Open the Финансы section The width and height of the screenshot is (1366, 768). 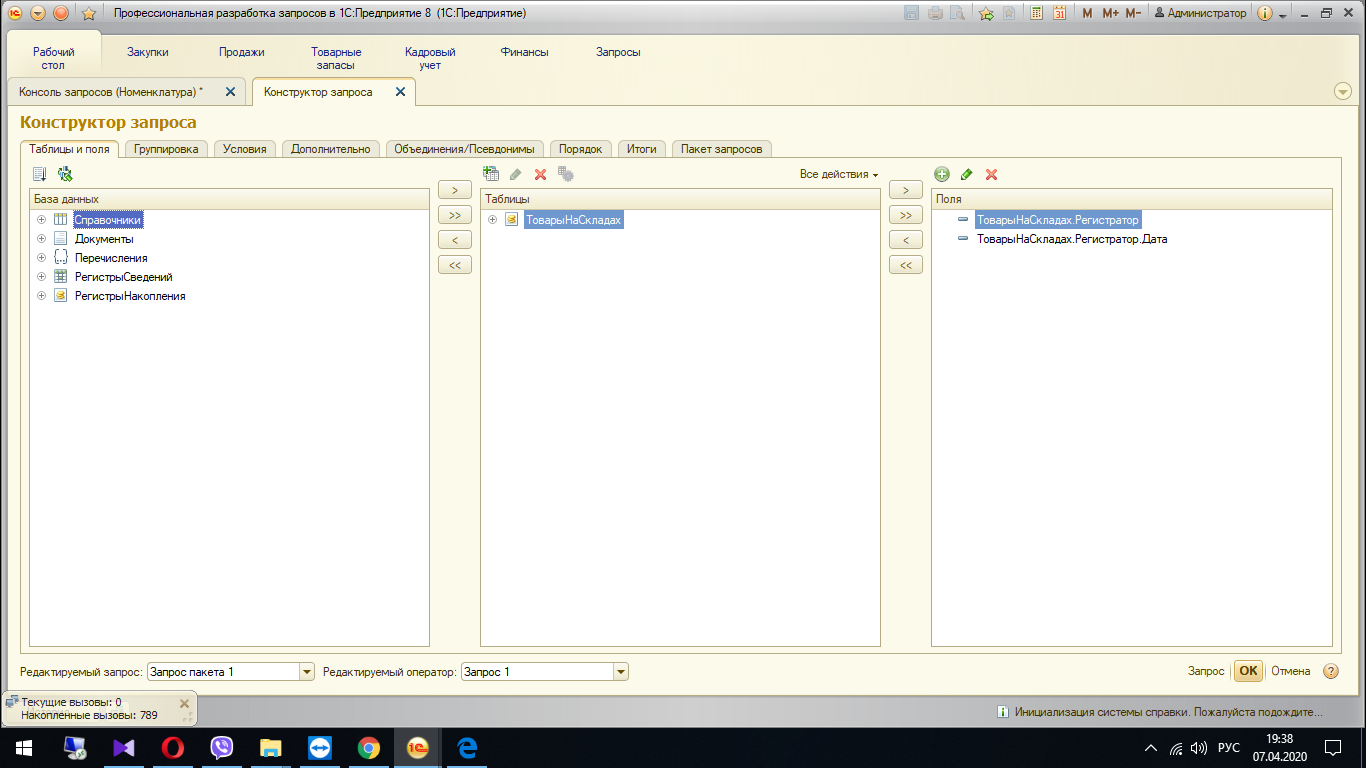pyautogui.click(x=525, y=52)
